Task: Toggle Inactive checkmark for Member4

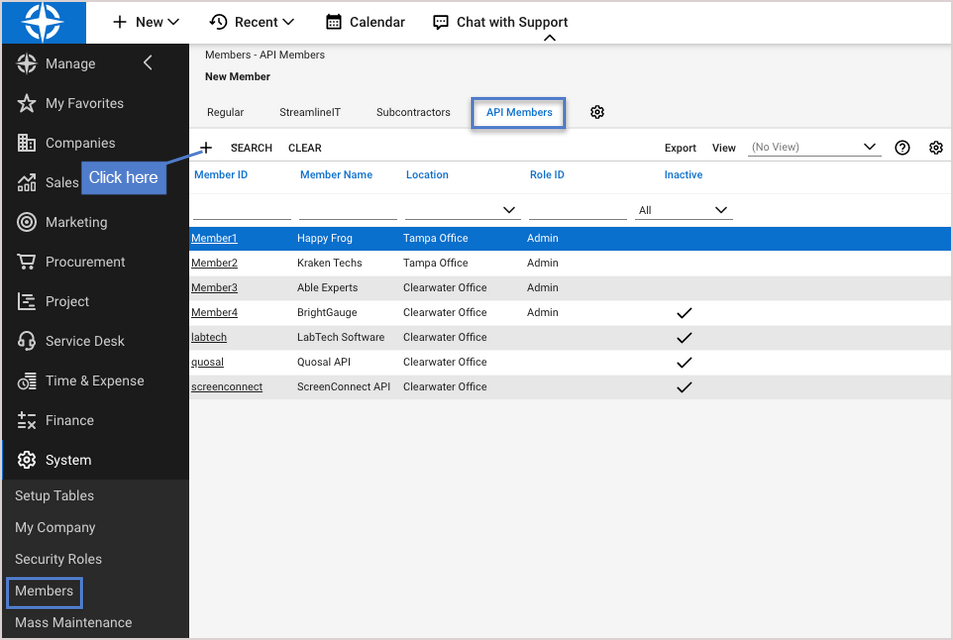Action: (x=684, y=313)
